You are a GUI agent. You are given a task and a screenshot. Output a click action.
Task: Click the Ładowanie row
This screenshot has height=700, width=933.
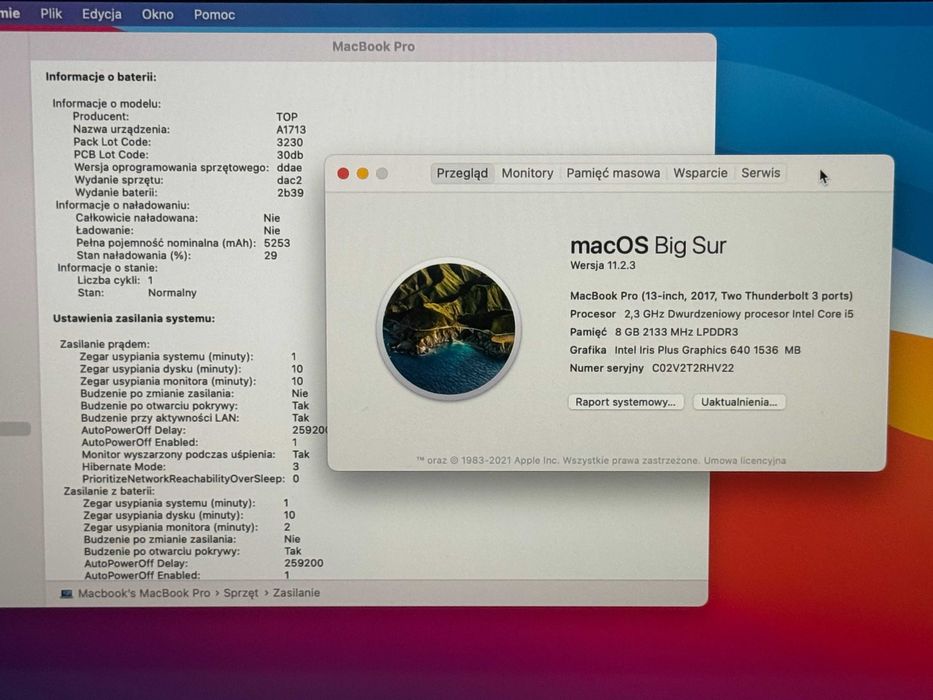click(178, 230)
